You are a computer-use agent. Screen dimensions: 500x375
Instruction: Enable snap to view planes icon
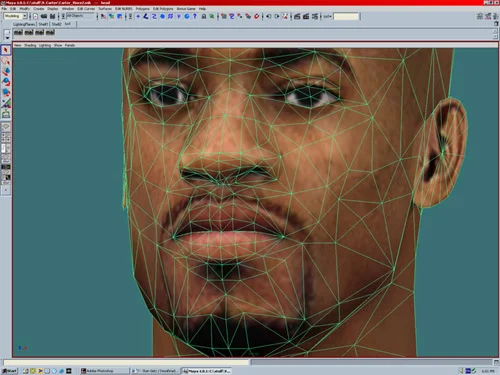click(x=248, y=16)
